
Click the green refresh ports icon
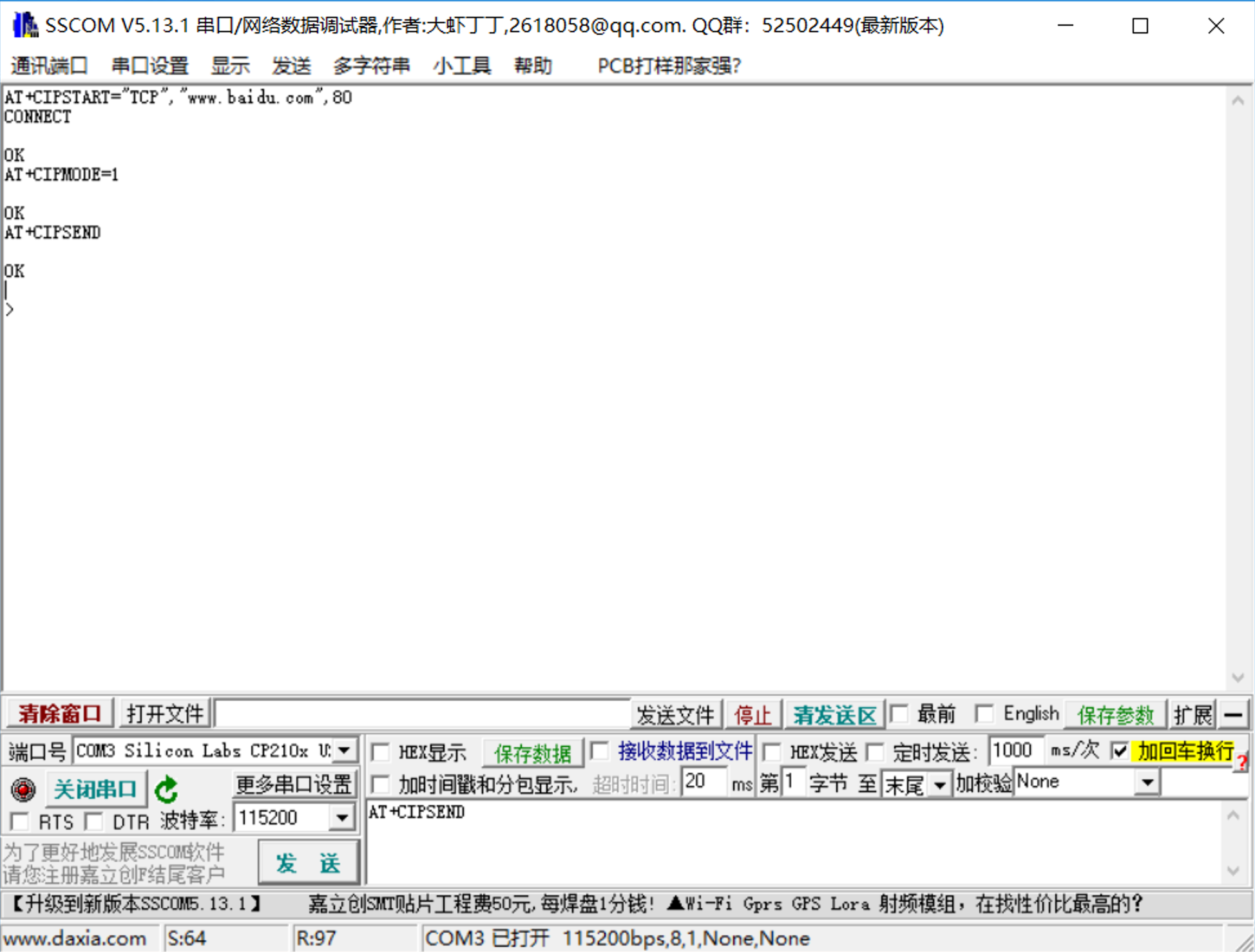click(166, 790)
